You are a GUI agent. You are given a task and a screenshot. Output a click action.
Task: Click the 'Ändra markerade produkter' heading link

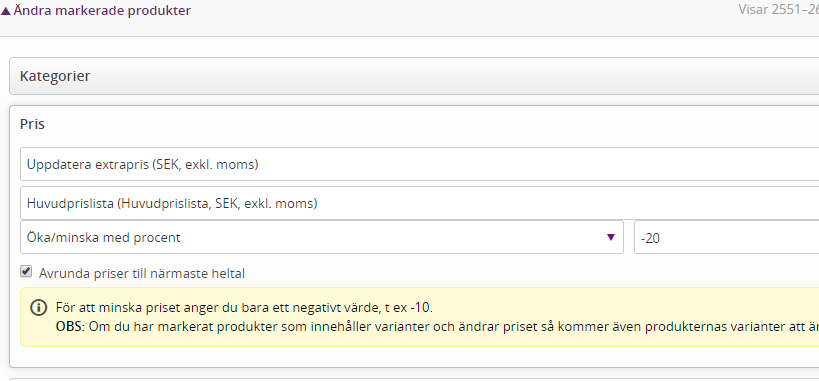[x=102, y=10]
